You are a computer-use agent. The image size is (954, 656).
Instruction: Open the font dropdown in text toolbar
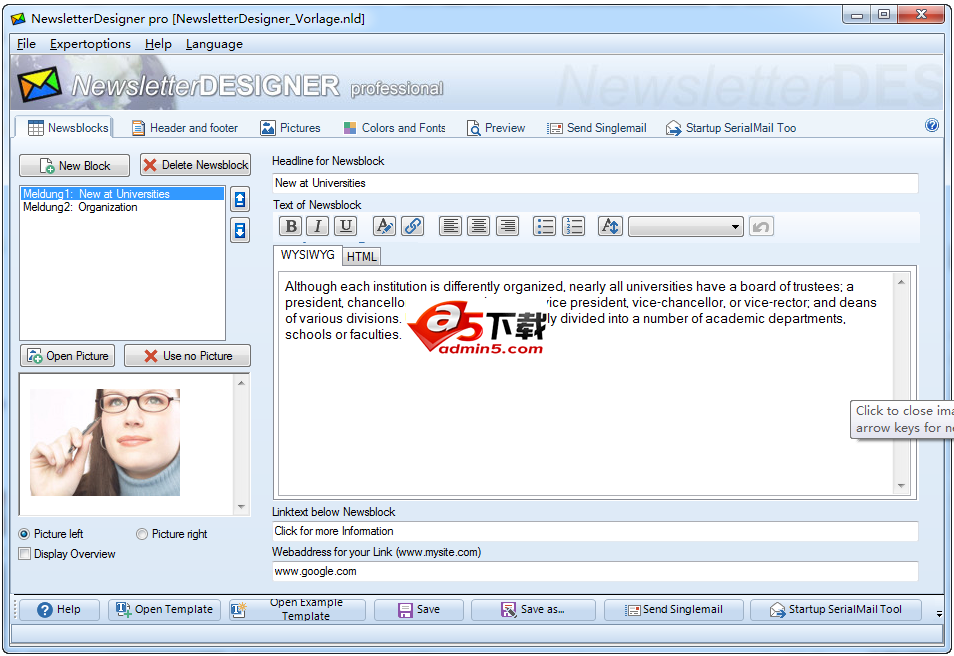686,227
